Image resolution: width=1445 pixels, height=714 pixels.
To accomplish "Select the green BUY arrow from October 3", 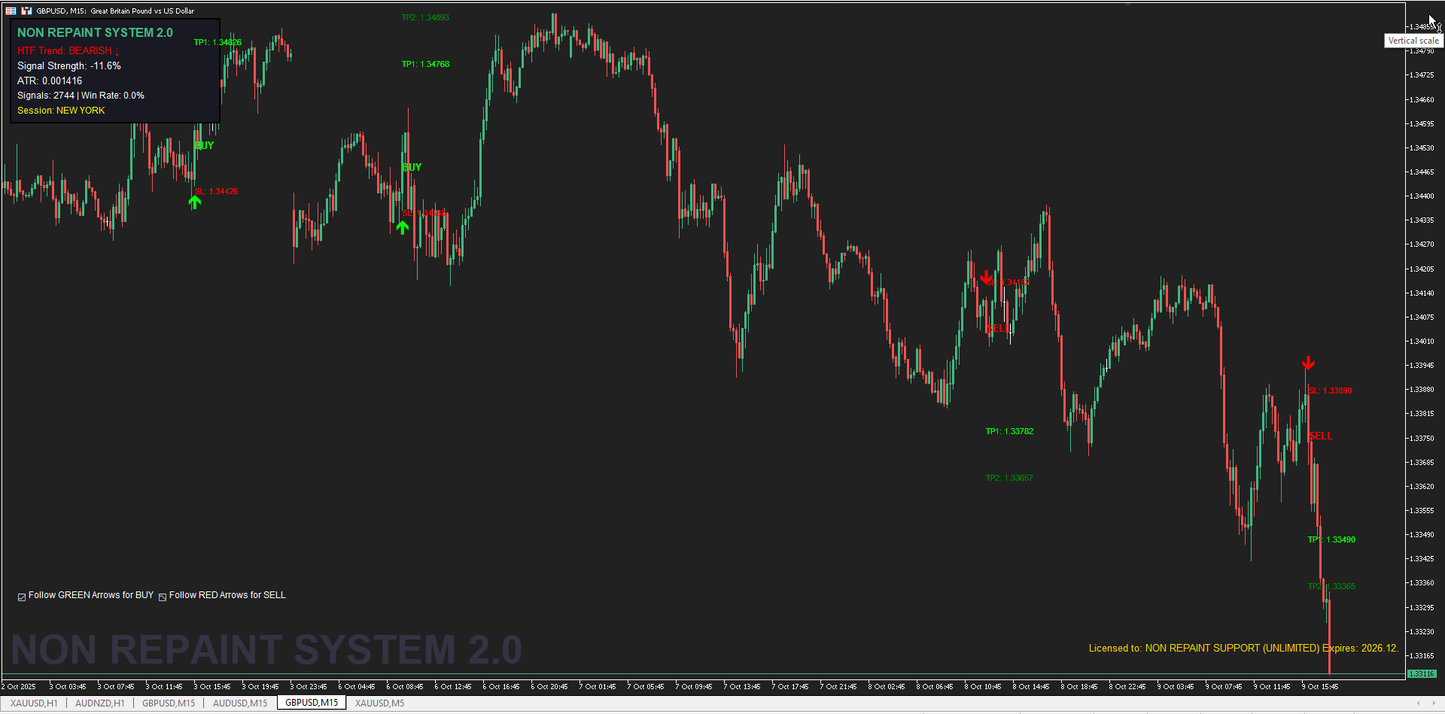I will [x=194, y=202].
